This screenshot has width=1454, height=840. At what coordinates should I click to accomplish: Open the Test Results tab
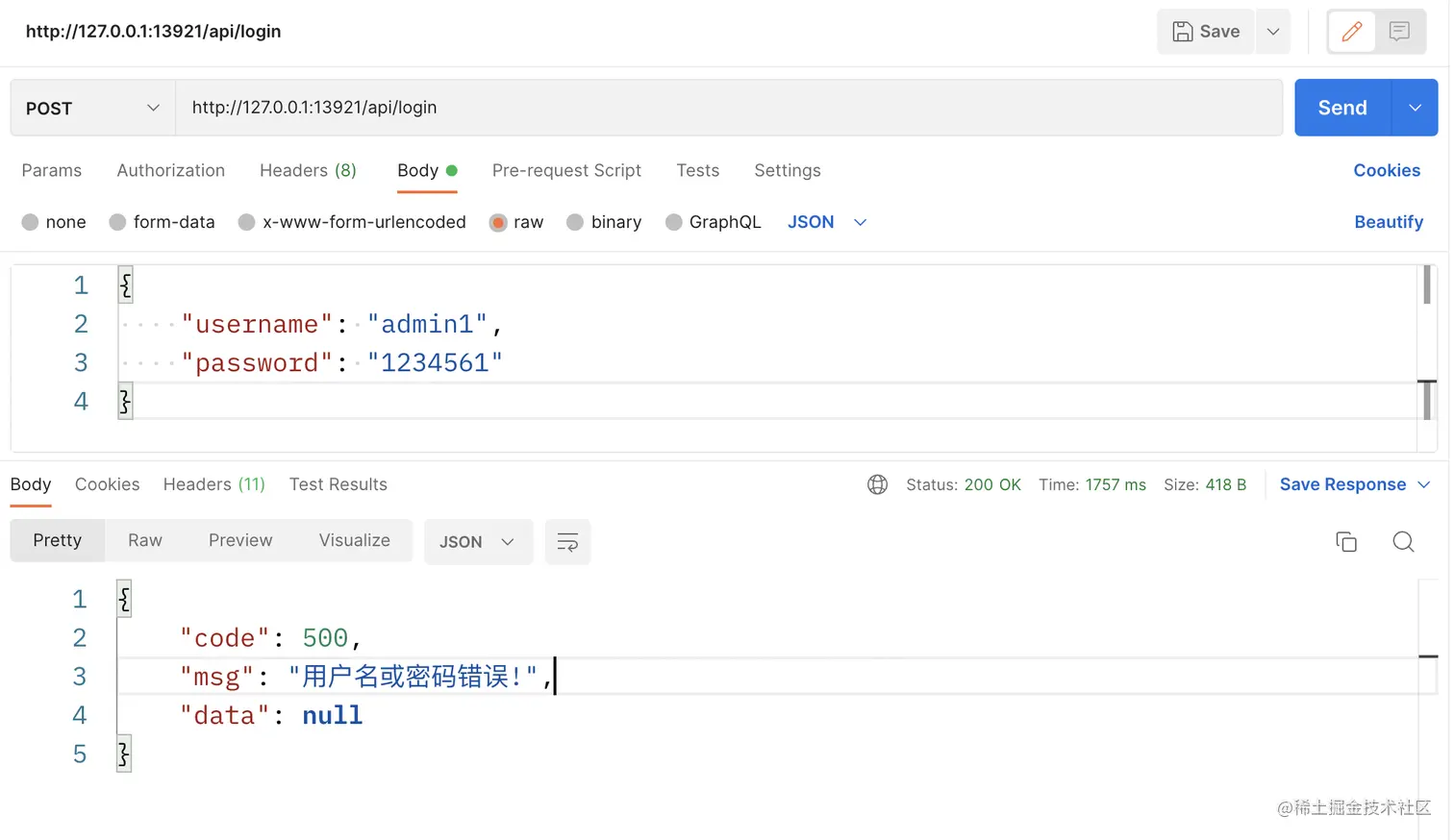pyautogui.click(x=338, y=484)
